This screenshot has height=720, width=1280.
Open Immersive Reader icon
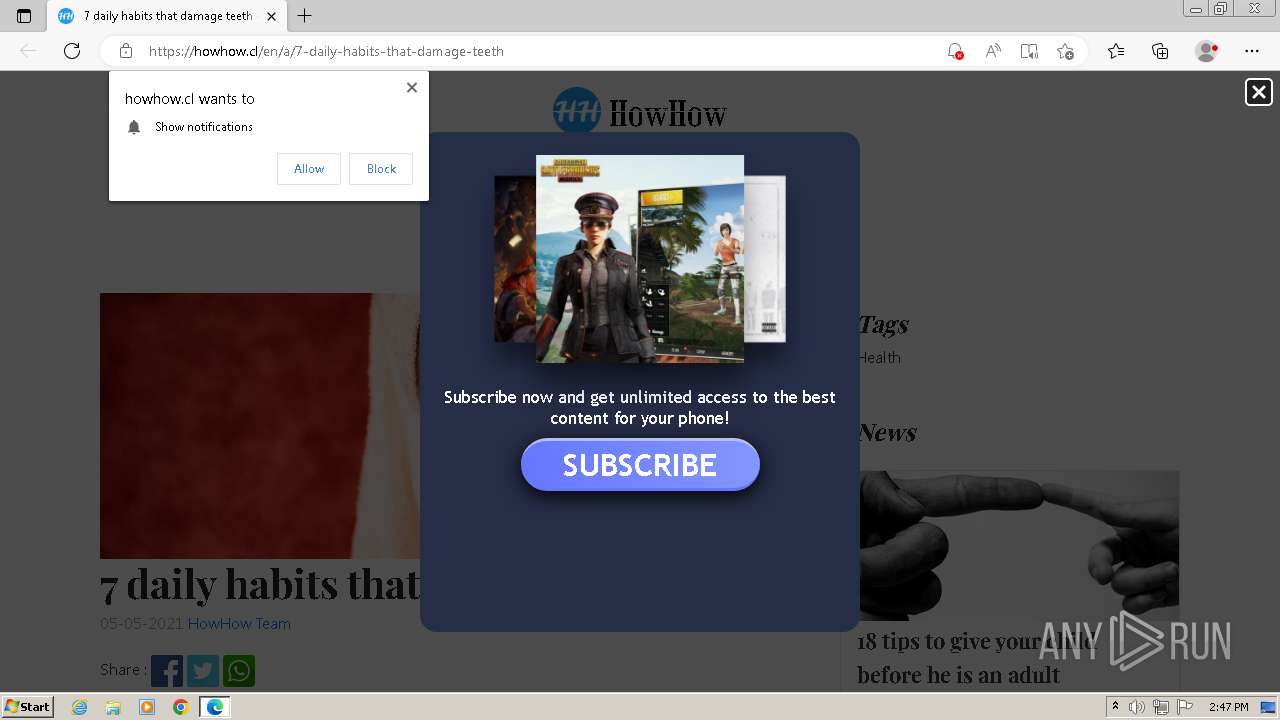coord(1029,51)
